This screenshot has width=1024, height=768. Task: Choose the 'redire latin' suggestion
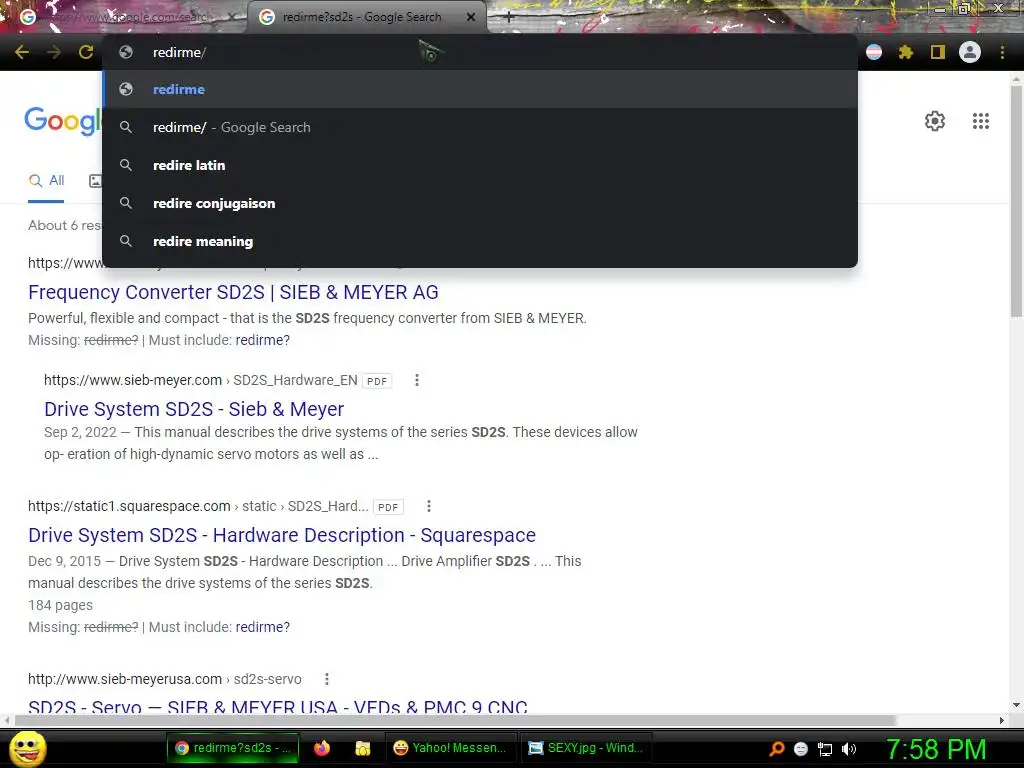point(480,165)
